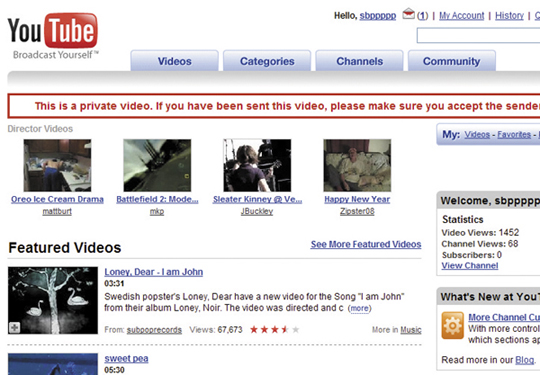Click the Views: 67,673 count text
The image size is (540, 375).
(x=216, y=330)
